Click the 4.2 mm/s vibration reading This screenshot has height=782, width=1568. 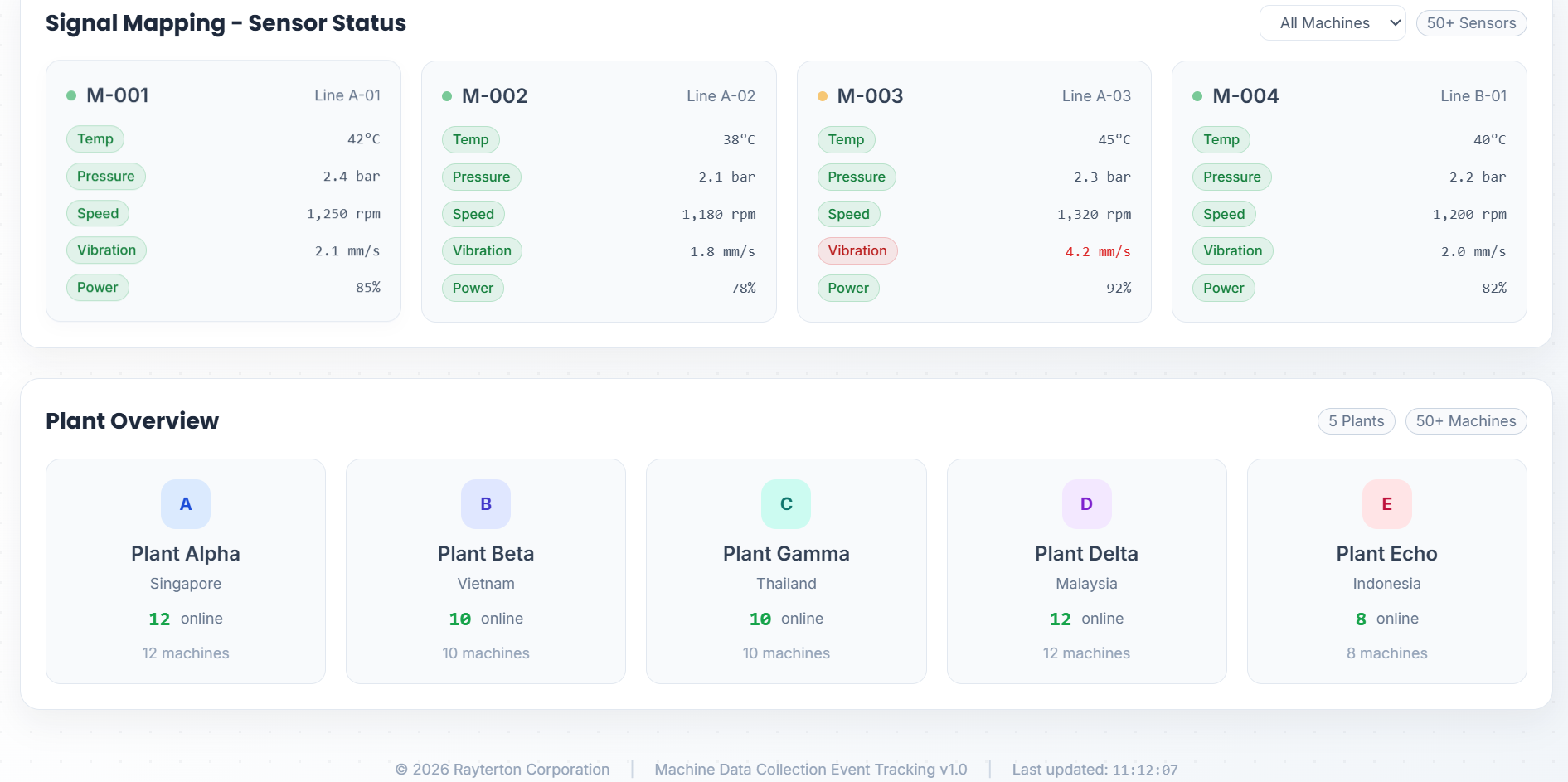point(1097,251)
